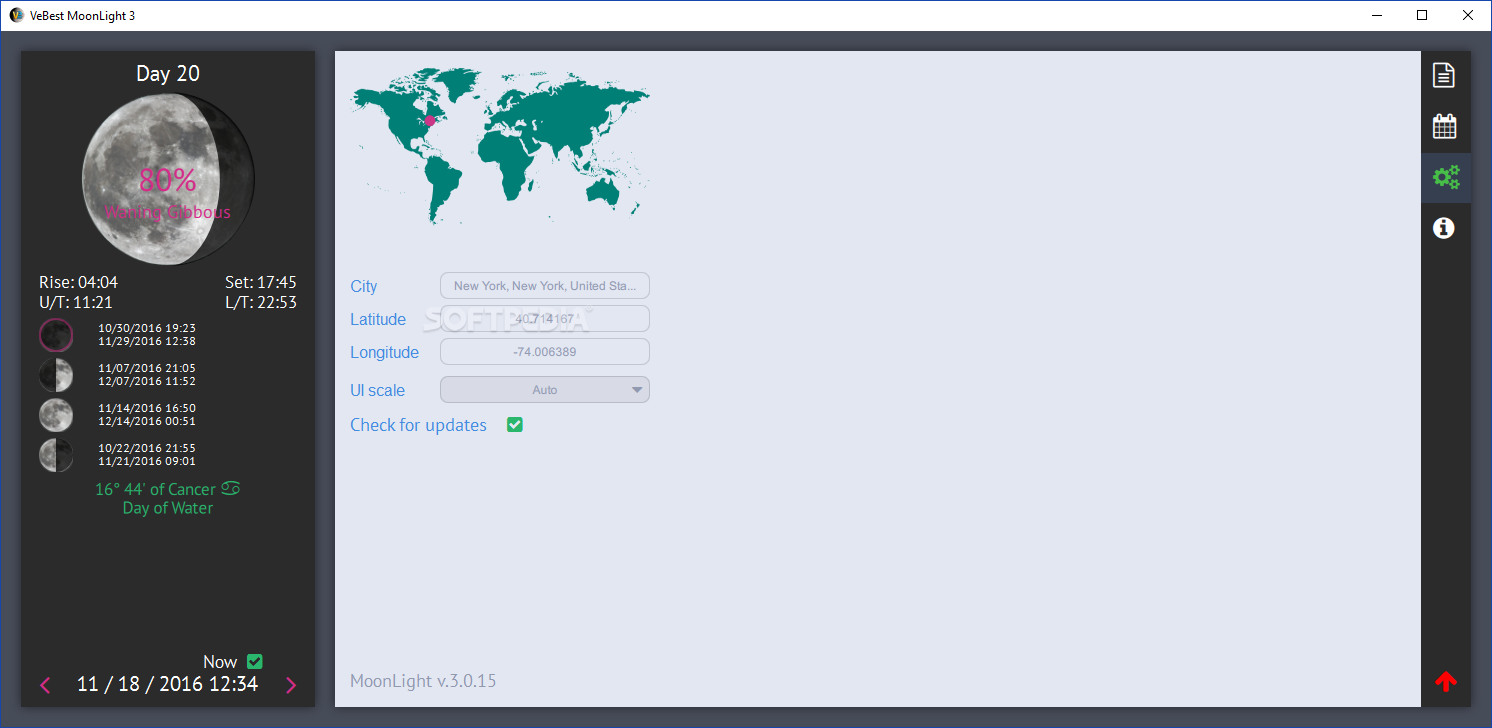Click the Latitude label
This screenshot has height=728, width=1492.
(378, 319)
